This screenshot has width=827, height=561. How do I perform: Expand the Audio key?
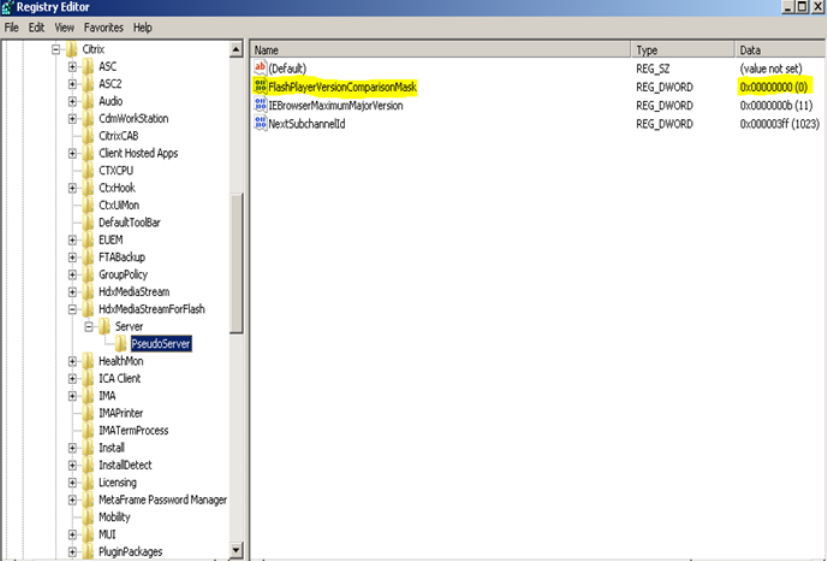point(72,102)
